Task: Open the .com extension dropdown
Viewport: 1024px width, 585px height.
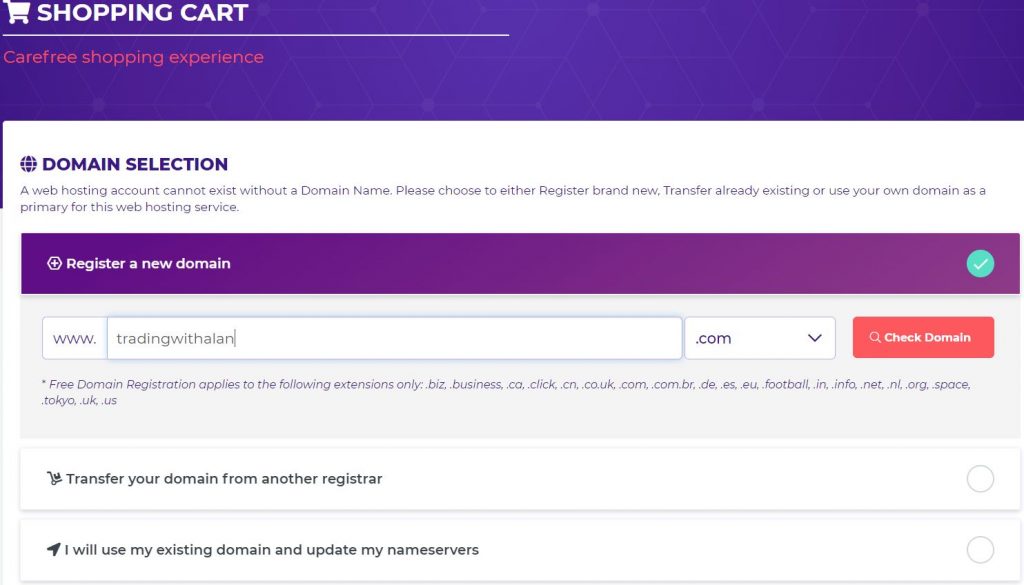Action: 759,338
